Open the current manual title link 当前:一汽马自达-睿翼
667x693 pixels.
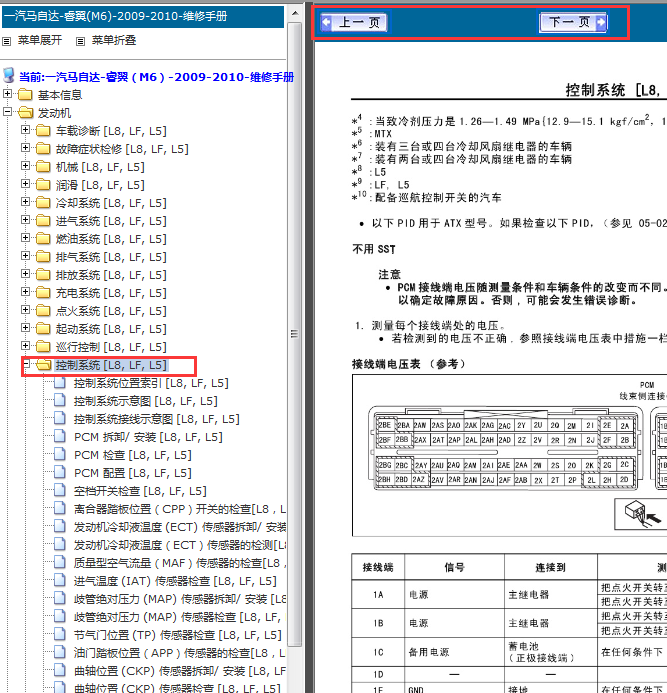156,77
